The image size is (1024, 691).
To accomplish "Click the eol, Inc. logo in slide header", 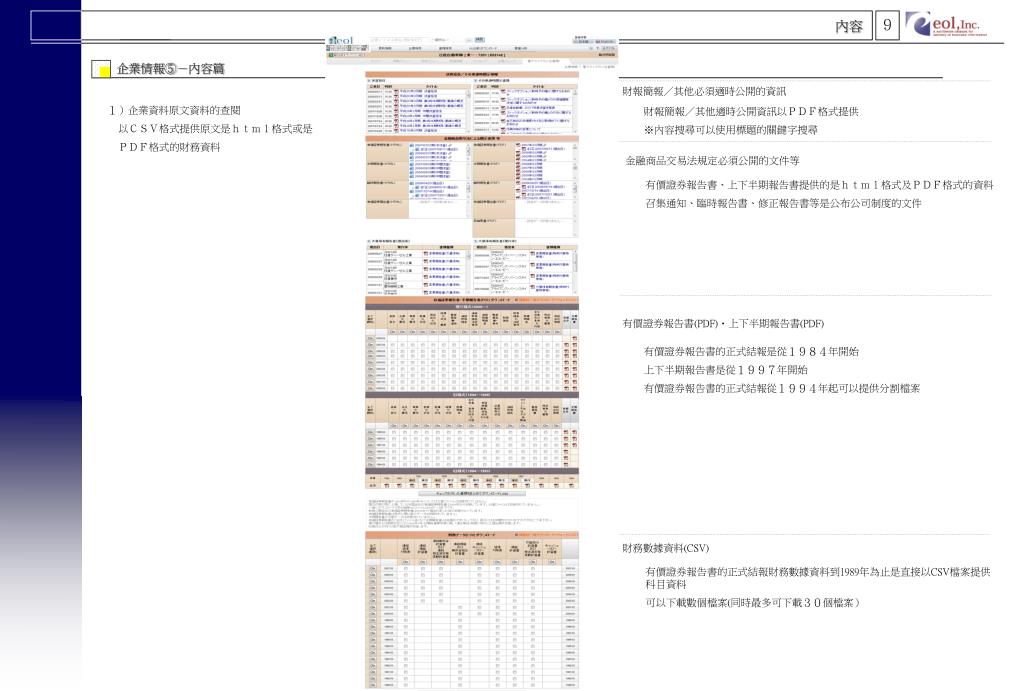I will pyautogui.click(x=946, y=24).
